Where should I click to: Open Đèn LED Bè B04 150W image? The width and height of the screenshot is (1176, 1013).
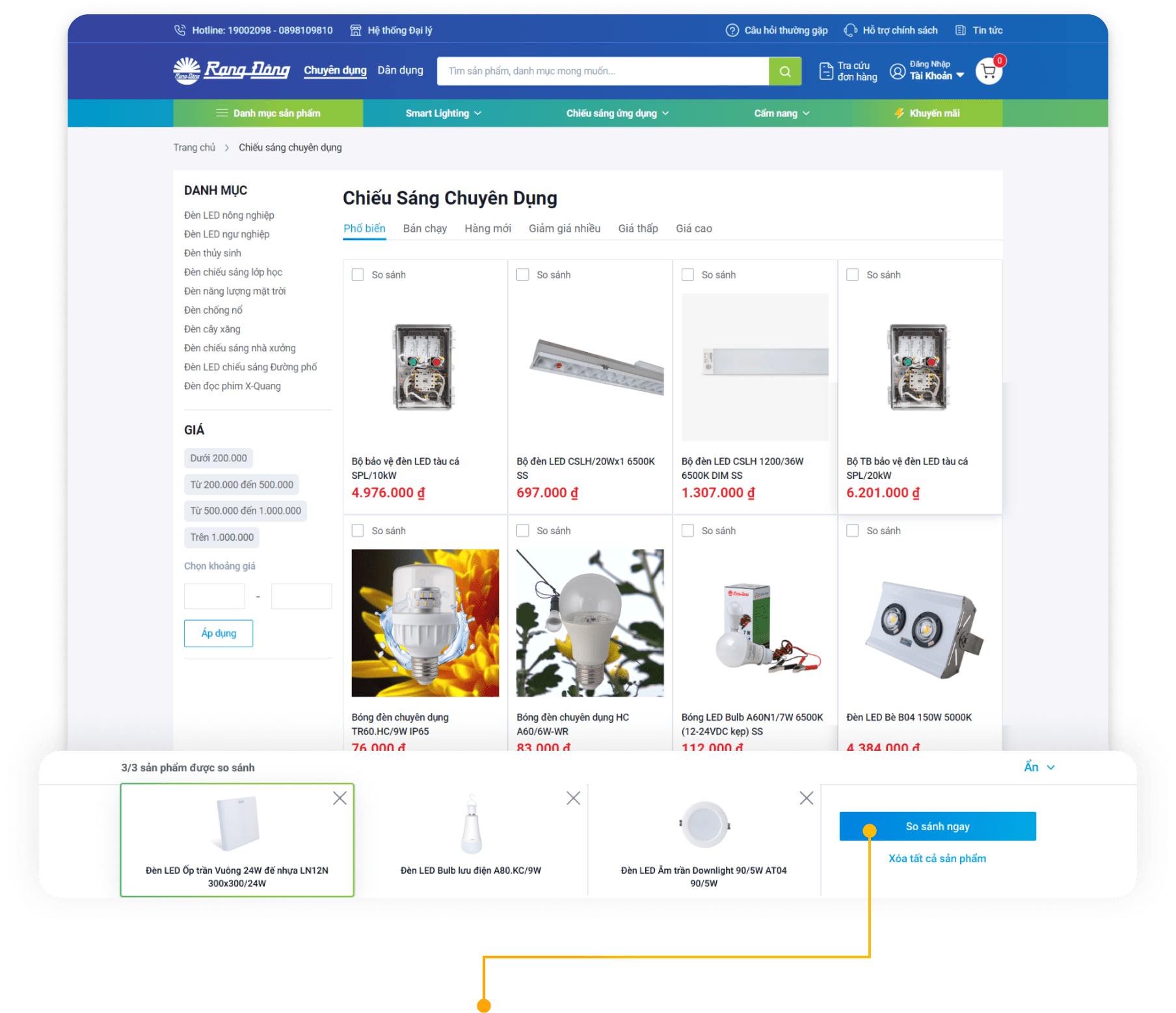tap(920, 623)
